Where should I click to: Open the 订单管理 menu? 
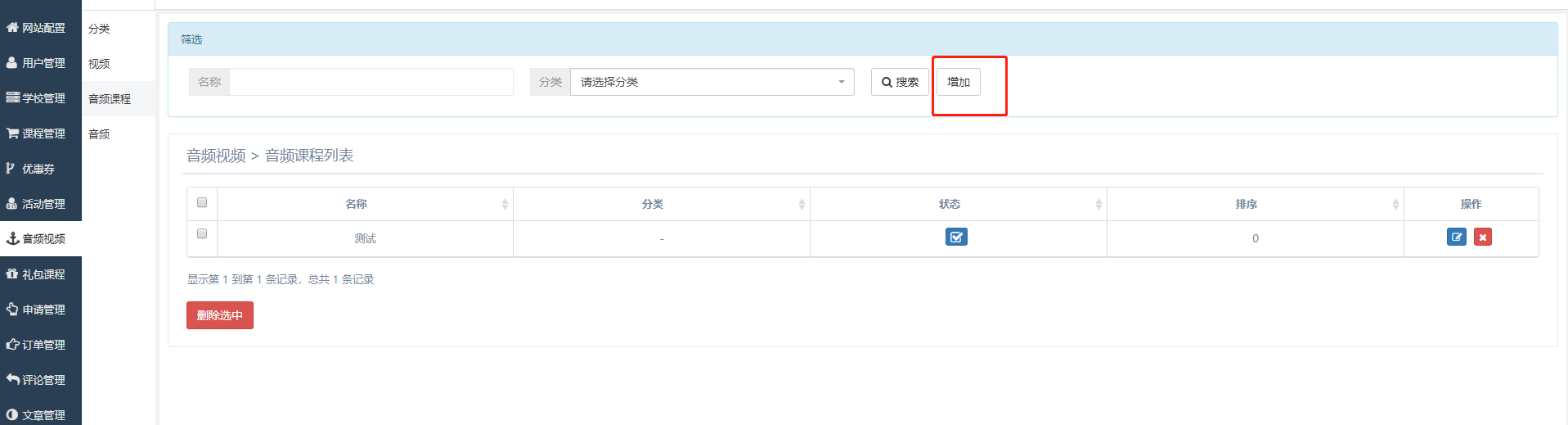coord(41,345)
